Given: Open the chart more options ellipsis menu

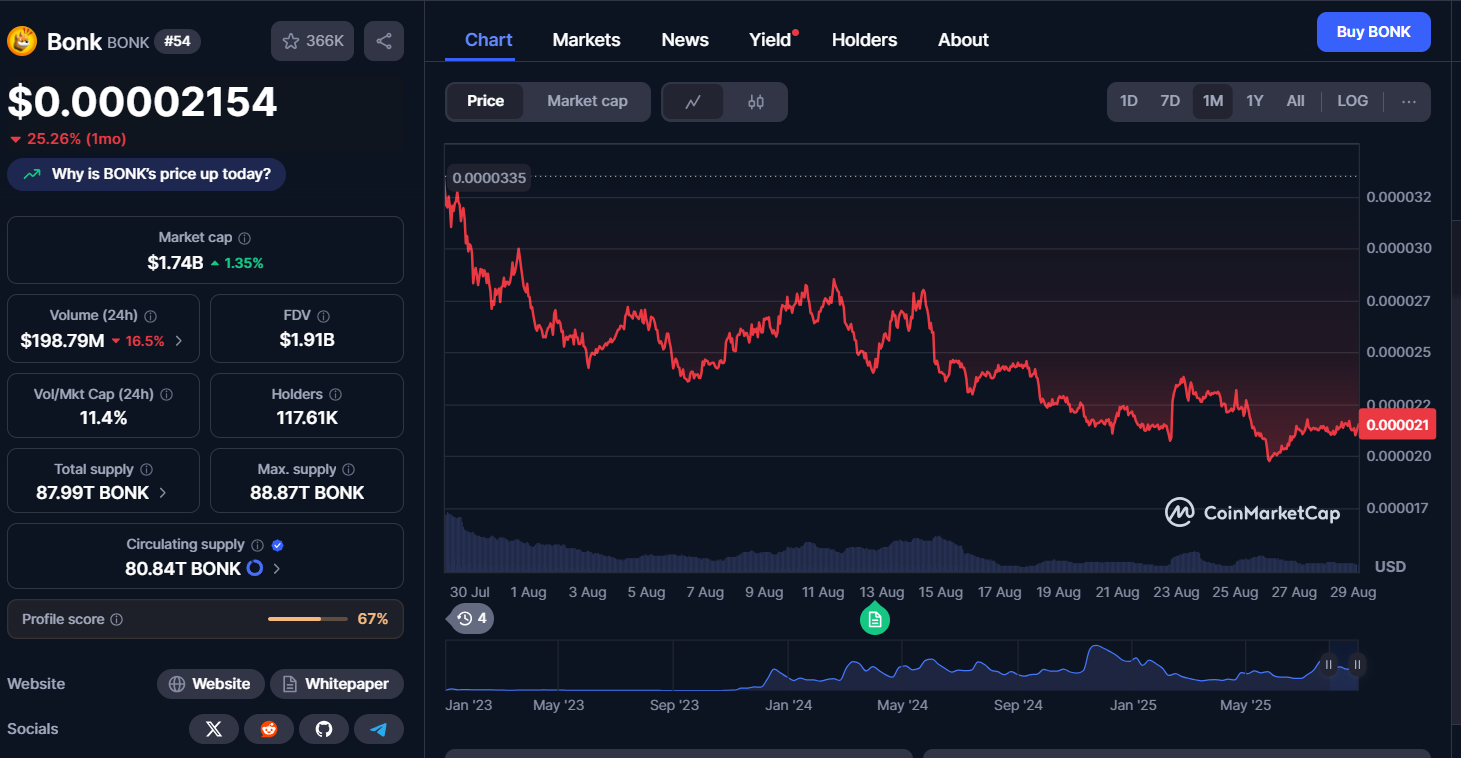Looking at the screenshot, I should click(1408, 101).
